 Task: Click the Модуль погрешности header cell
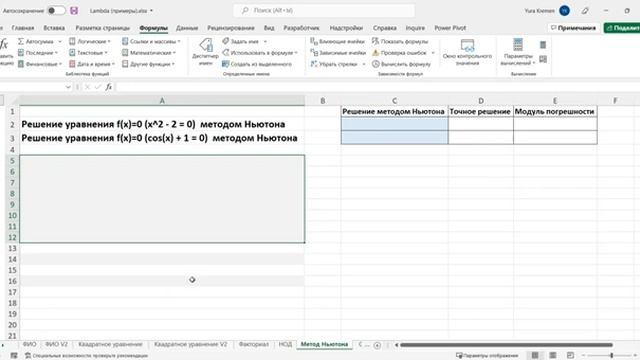pos(555,111)
